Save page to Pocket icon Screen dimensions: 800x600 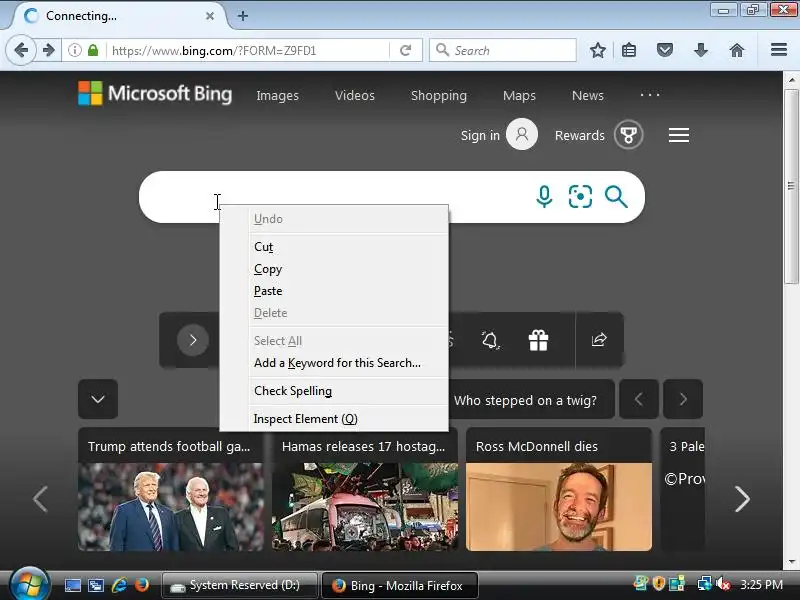[x=664, y=50]
